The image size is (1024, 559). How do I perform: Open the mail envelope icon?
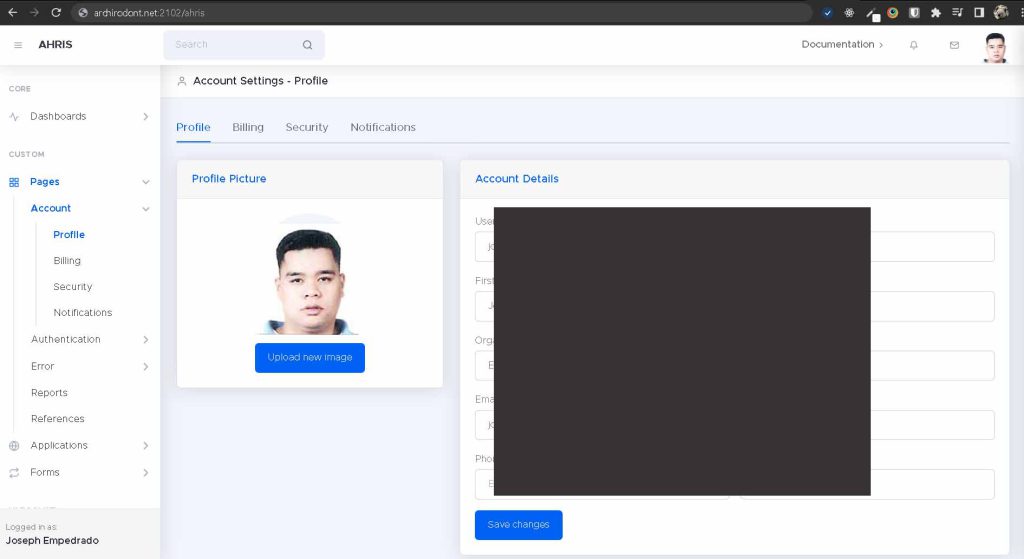tap(954, 45)
